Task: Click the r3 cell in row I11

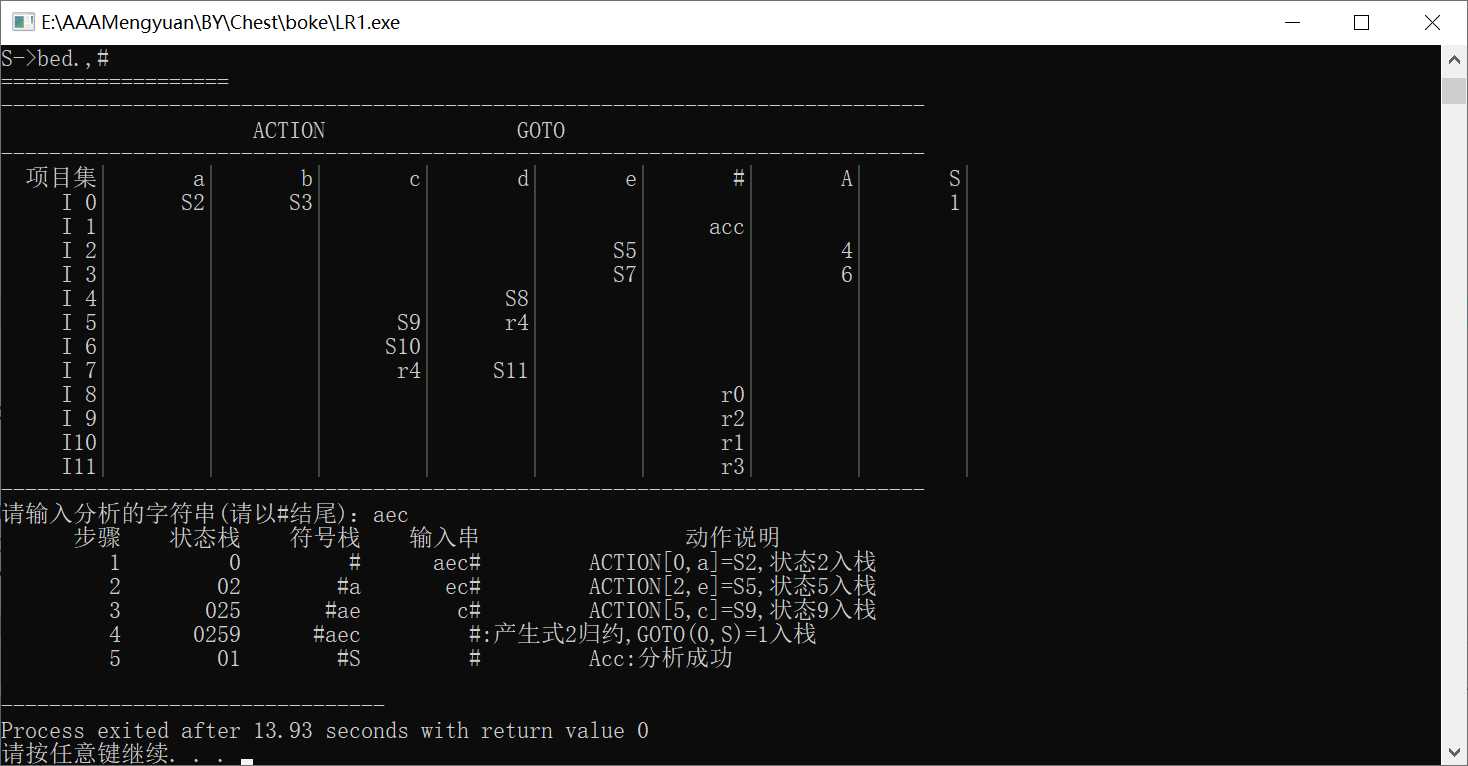Action: [x=733, y=467]
